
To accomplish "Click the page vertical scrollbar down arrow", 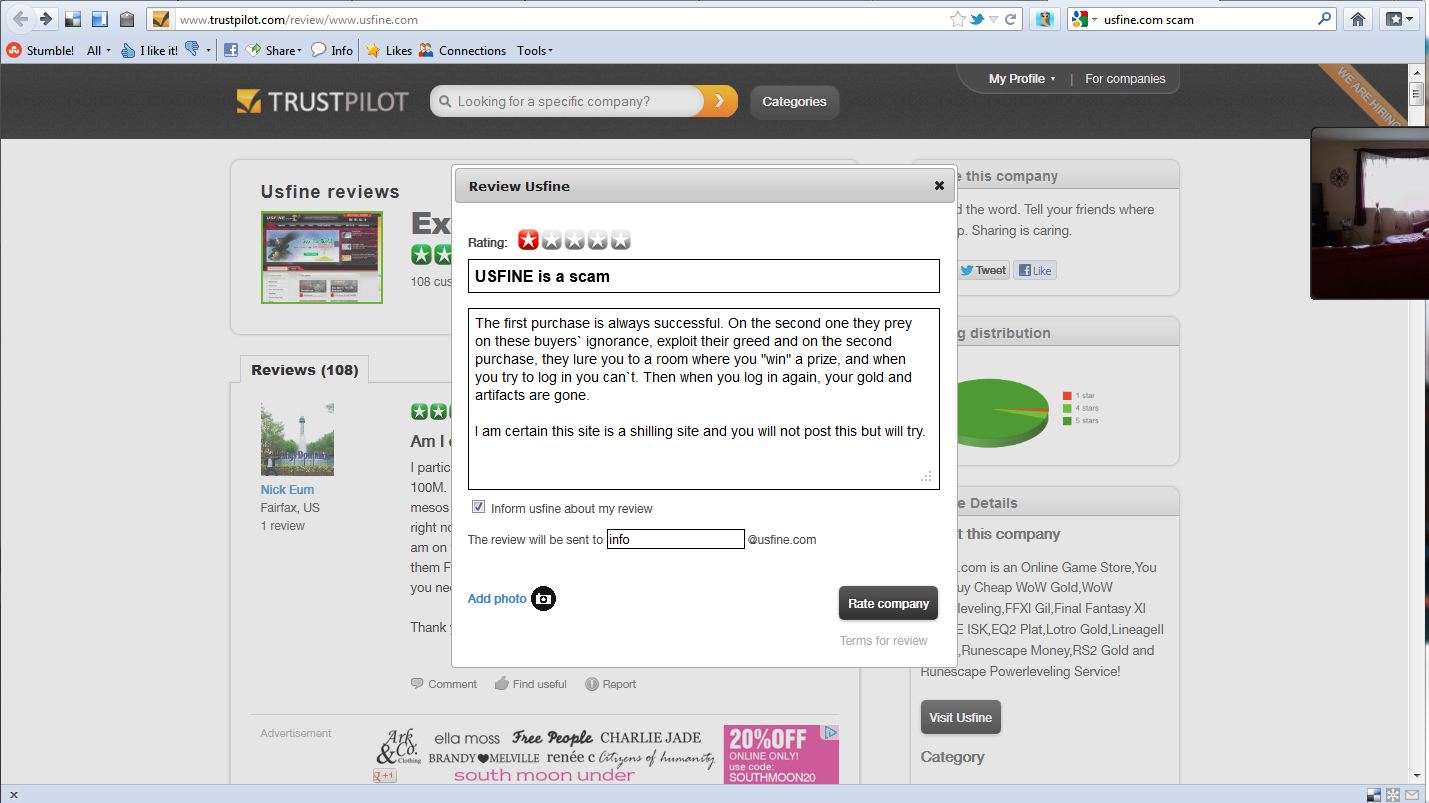I will [1417, 775].
